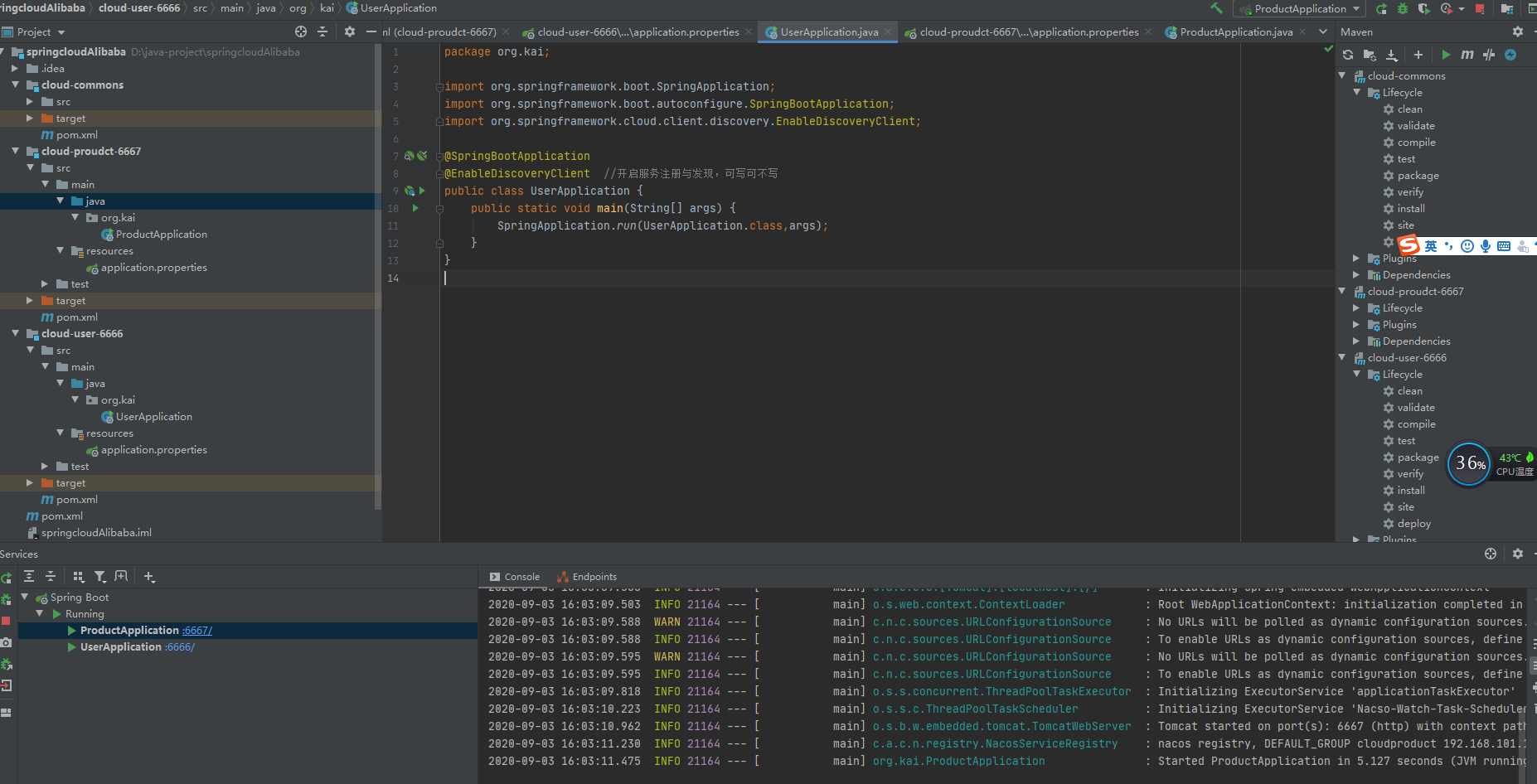
Task: Add service using plus in Services toolbar
Action: (x=149, y=576)
